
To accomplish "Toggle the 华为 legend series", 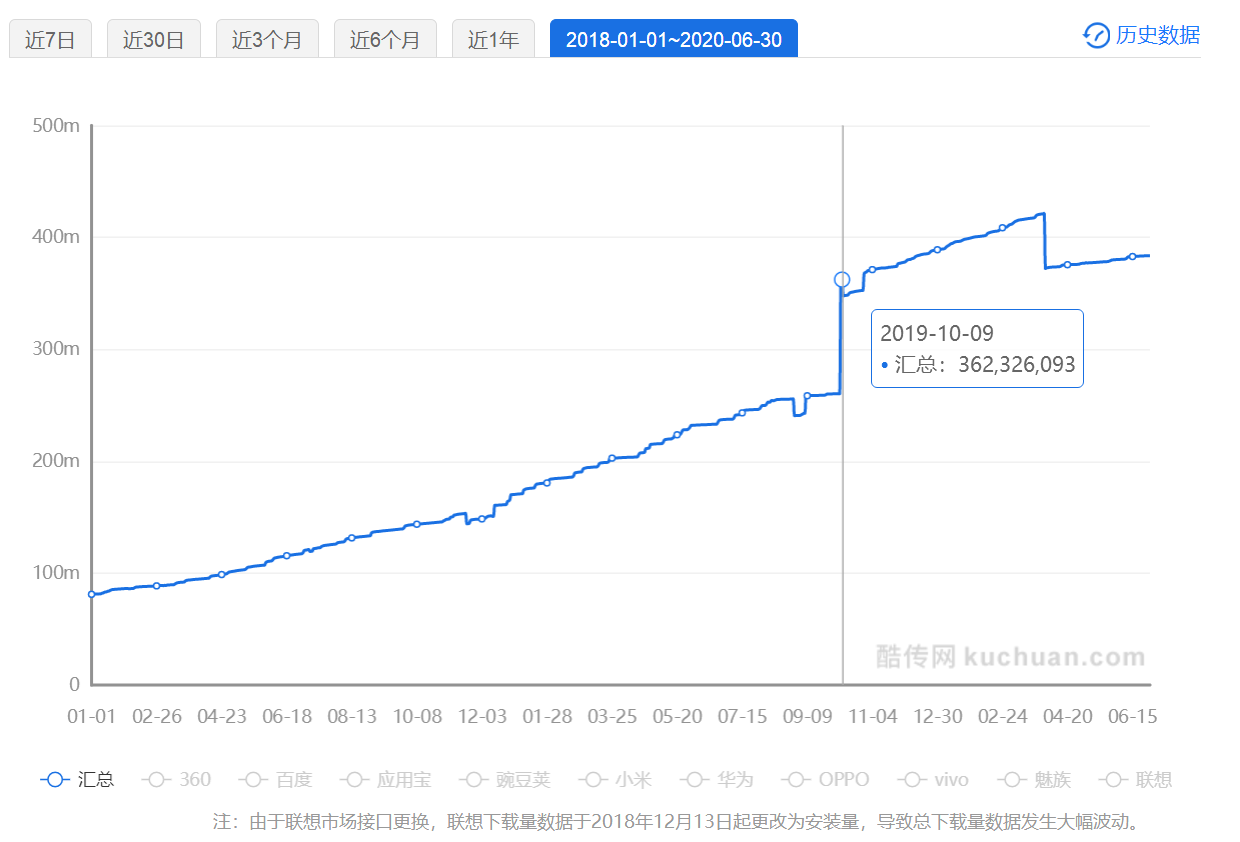I will (x=716, y=779).
